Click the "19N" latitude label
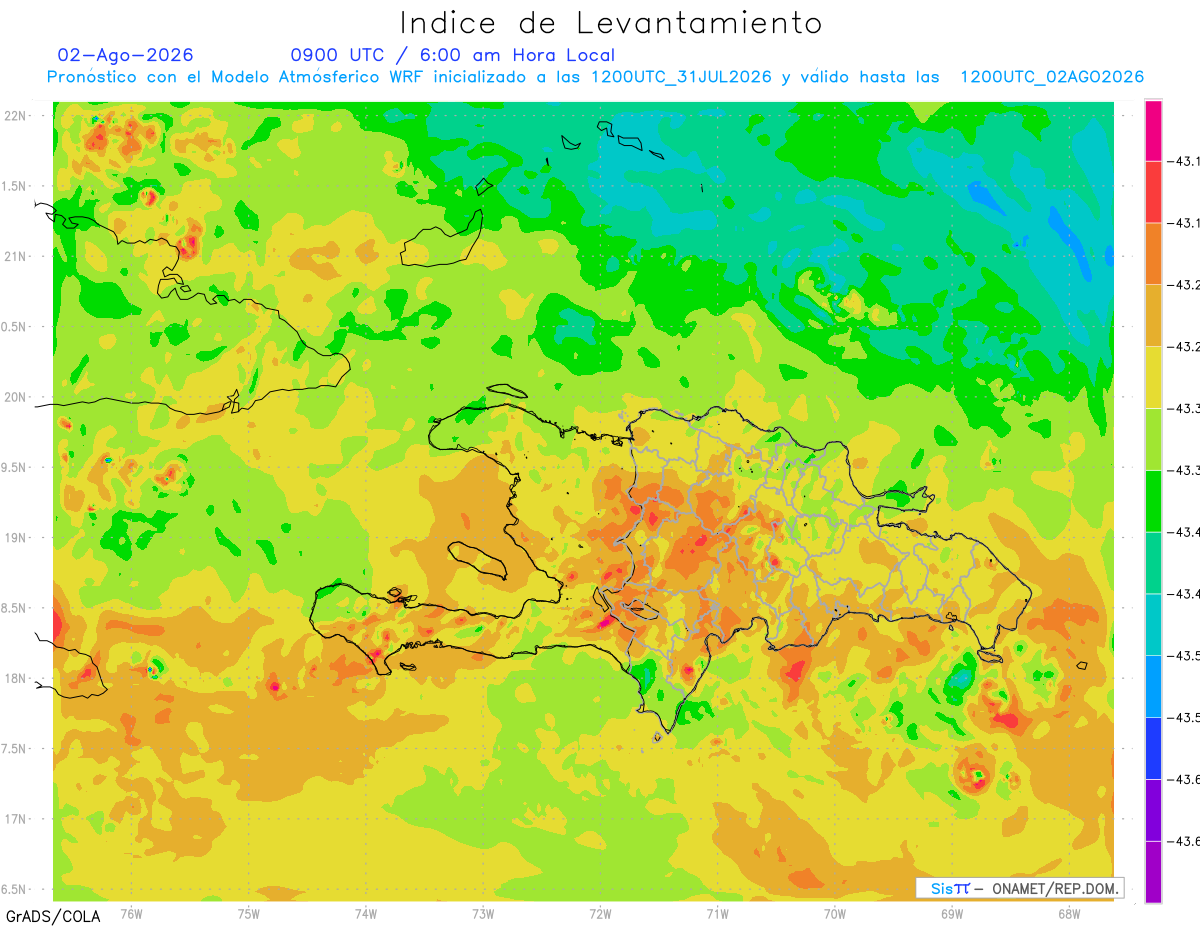 [x=16, y=538]
